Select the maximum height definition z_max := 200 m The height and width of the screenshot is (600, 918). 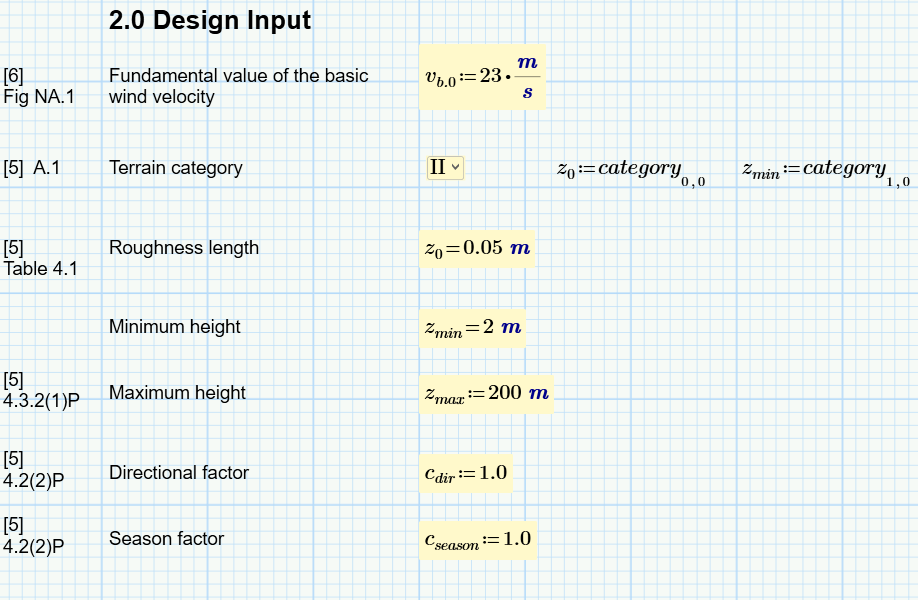[485, 393]
